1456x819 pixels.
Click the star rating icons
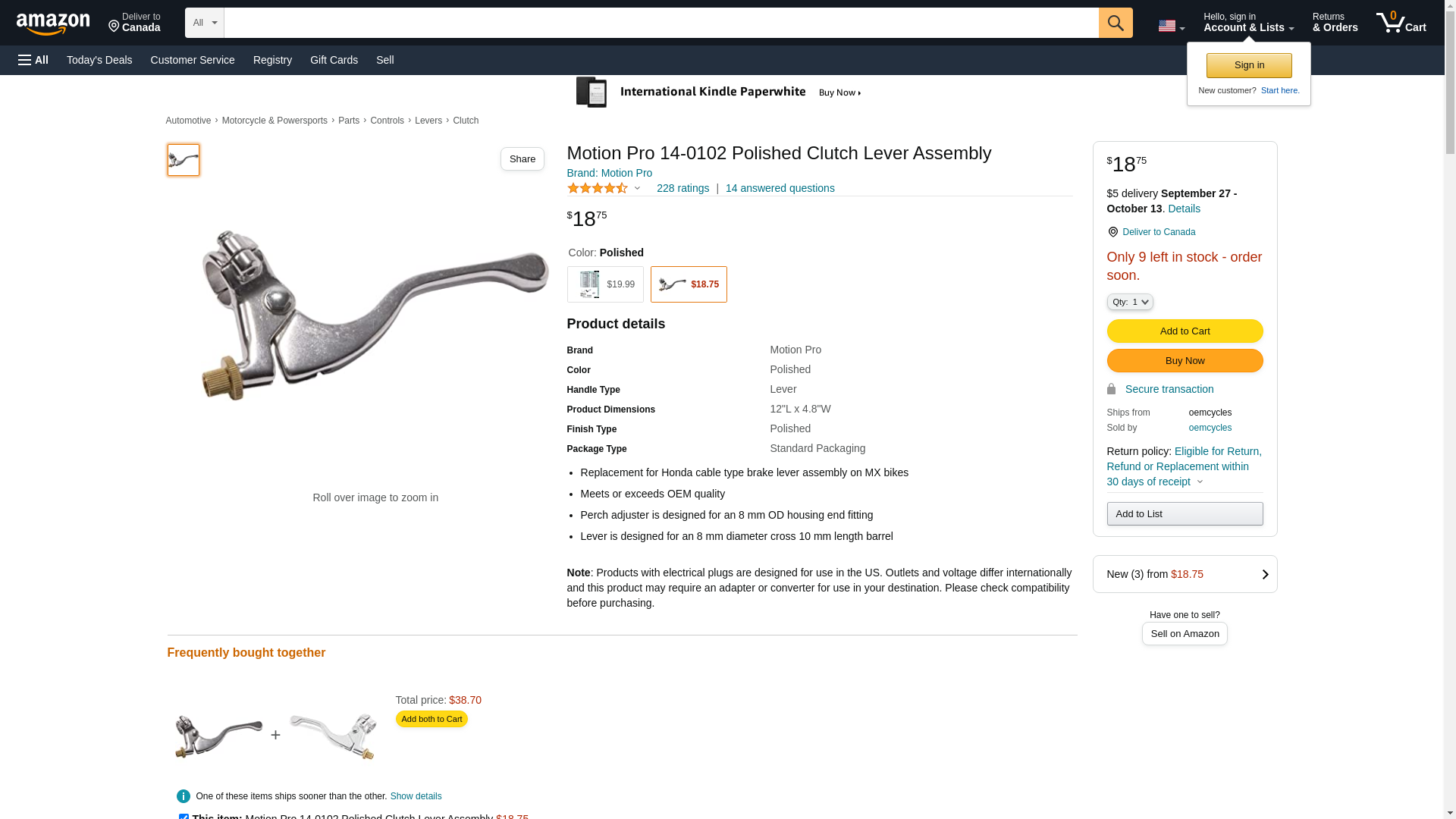coord(598,188)
